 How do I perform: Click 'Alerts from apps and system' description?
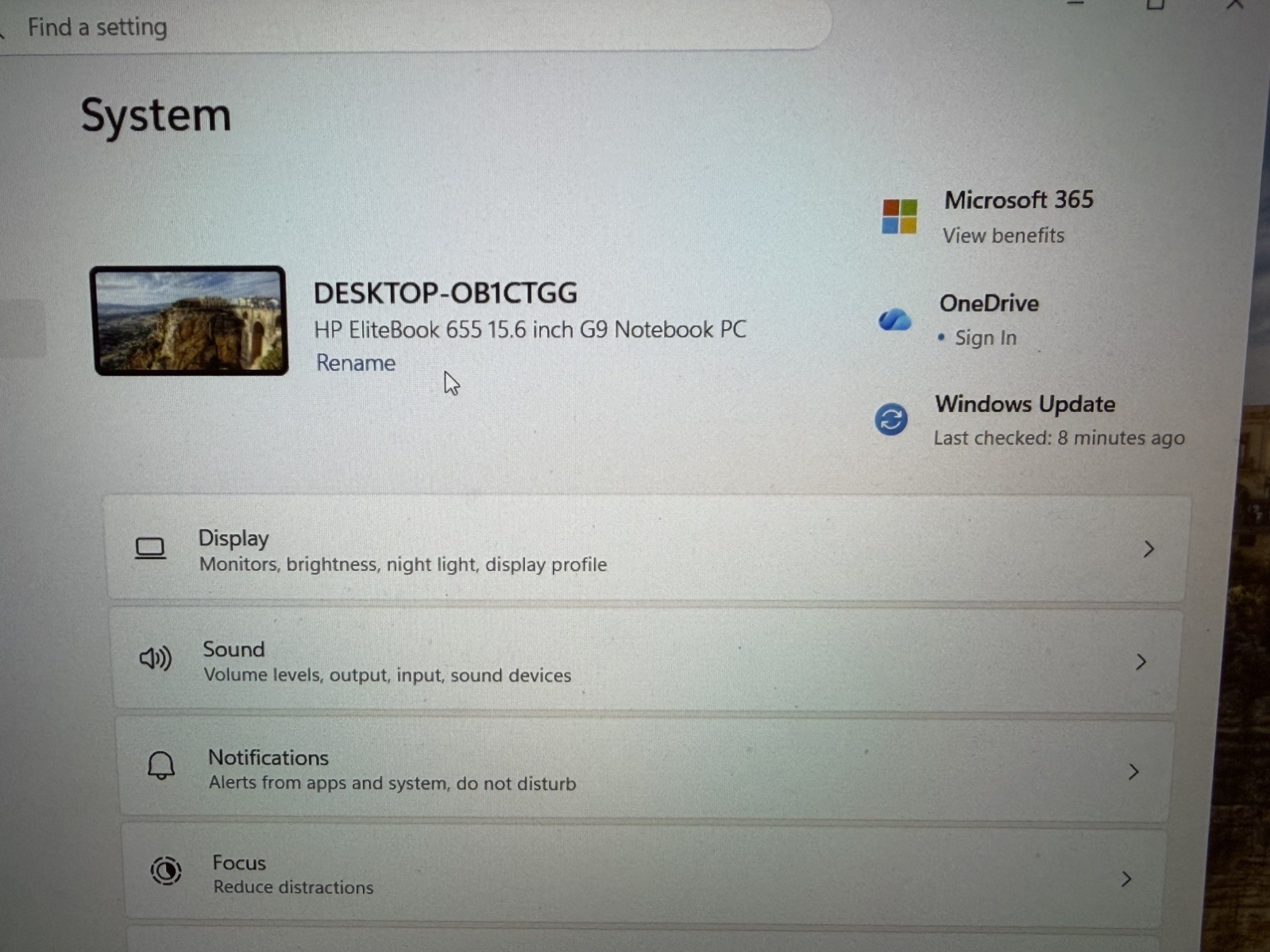click(x=392, y=783)
